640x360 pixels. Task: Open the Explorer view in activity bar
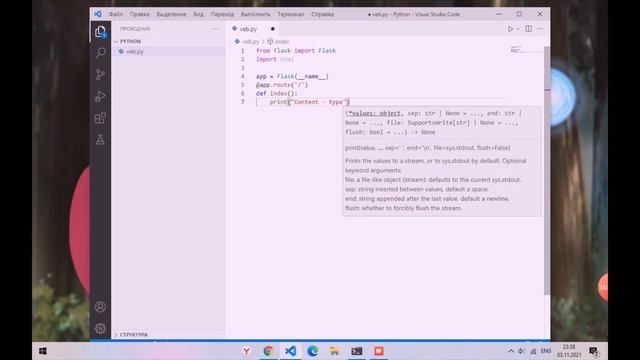coord(100,32)
